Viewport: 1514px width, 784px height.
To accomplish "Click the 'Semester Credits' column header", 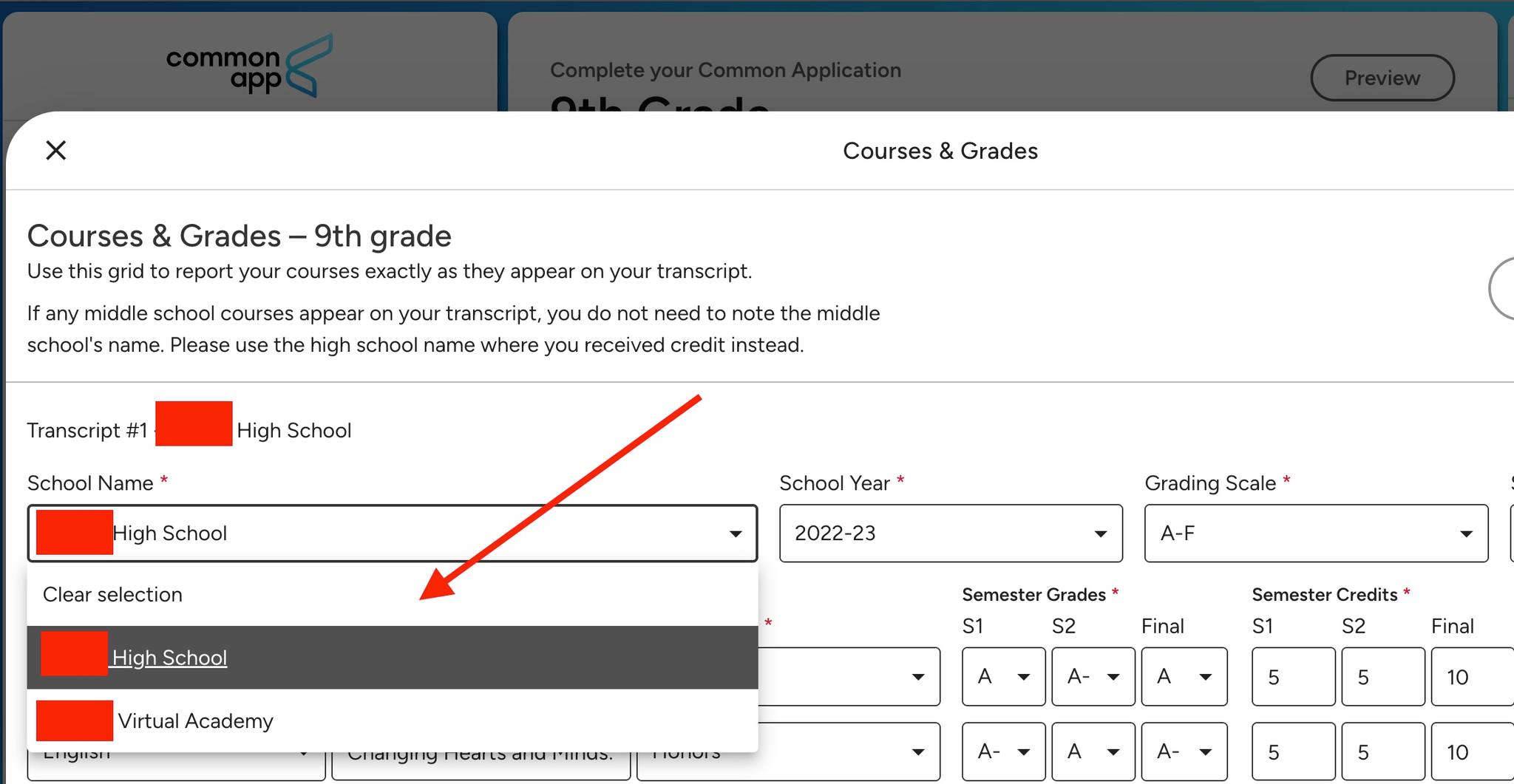I will click(1325, 595).
